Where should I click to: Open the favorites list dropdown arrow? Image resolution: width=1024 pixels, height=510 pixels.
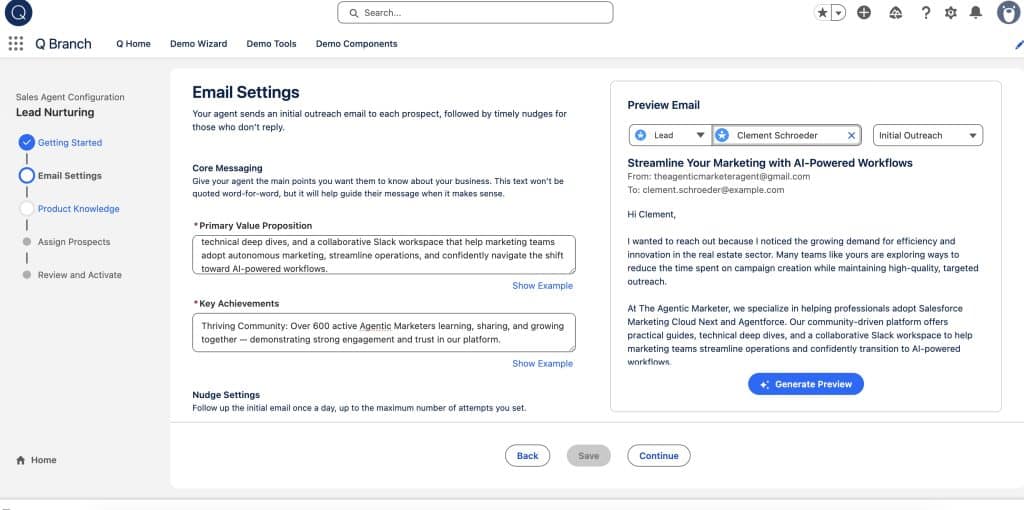point(839,12)
